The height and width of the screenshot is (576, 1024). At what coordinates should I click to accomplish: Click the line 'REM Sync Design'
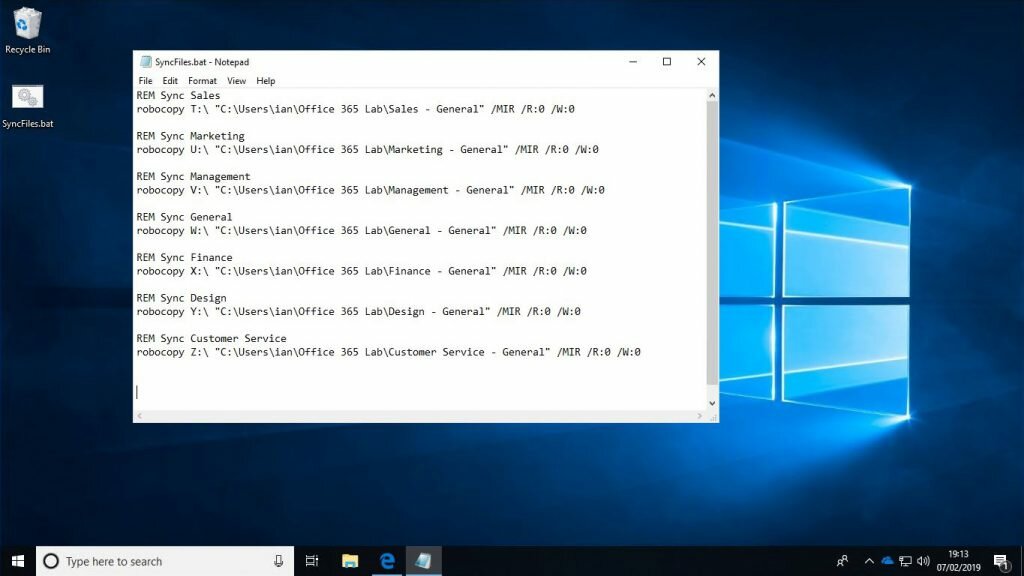(x=182, y=298)
